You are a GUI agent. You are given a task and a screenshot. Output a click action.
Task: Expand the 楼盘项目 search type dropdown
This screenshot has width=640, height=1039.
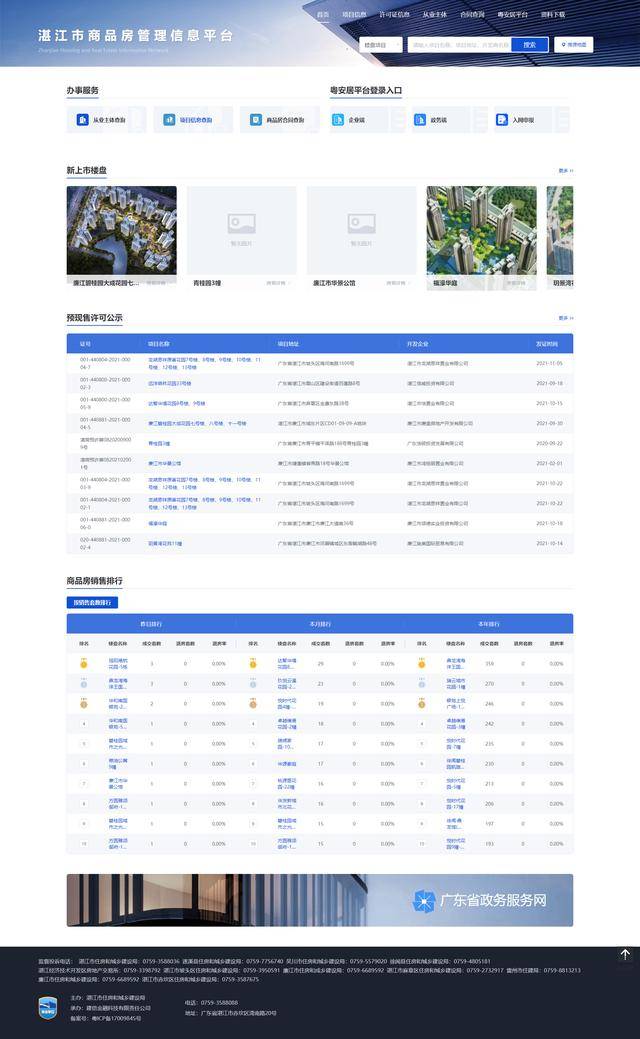click(381, 45)
